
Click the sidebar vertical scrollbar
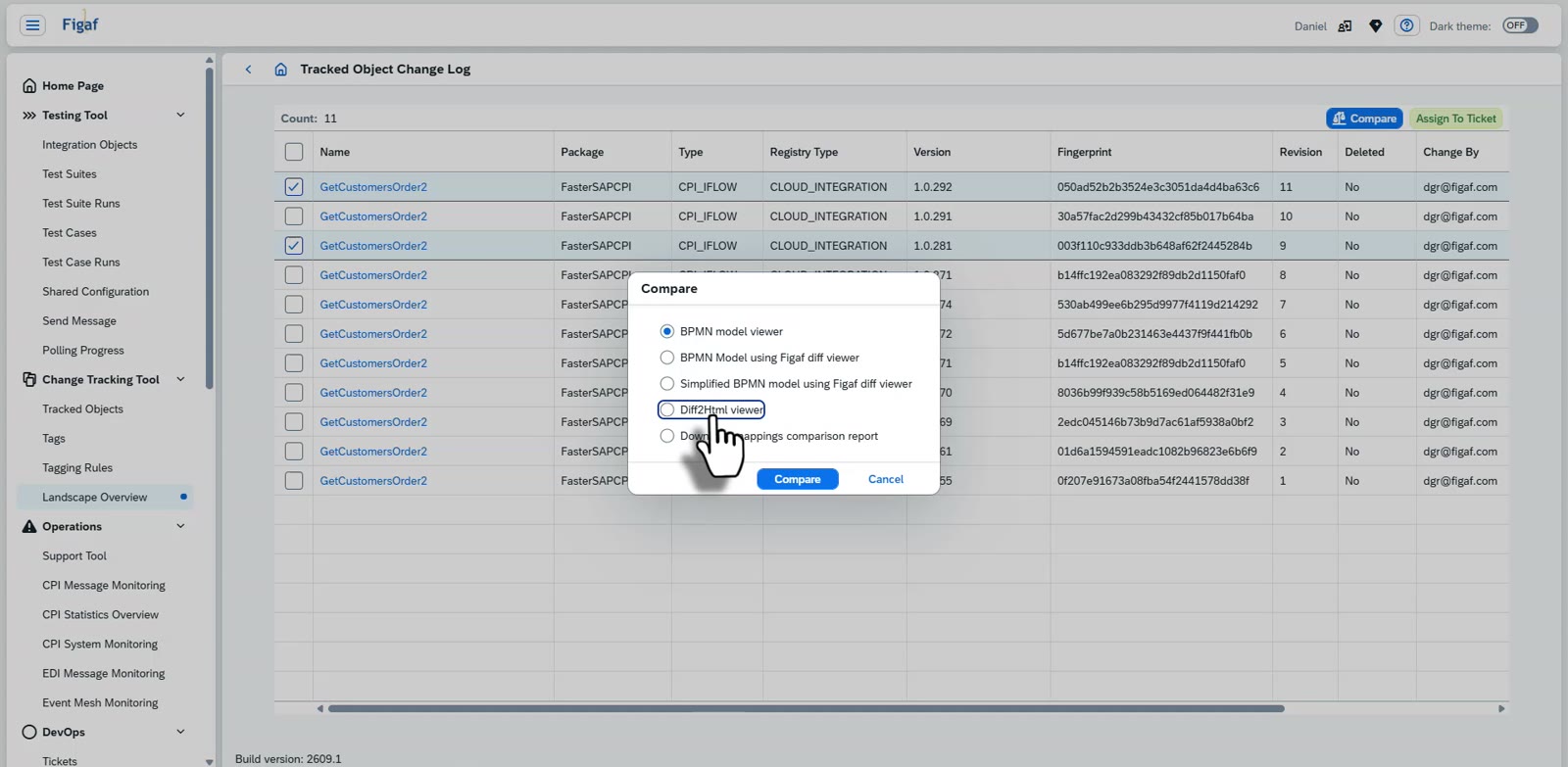pyautogui.click(x=209, y=228)
